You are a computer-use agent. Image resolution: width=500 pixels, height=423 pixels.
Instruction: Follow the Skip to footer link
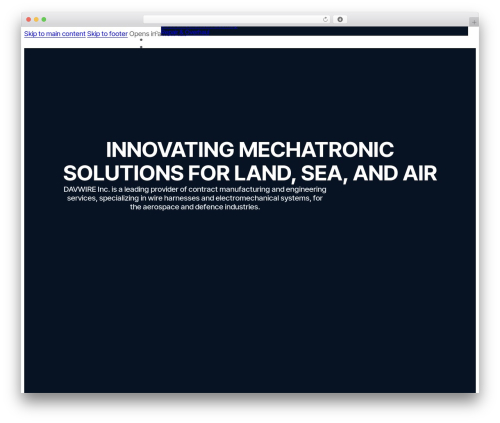(x=107, y=34)
